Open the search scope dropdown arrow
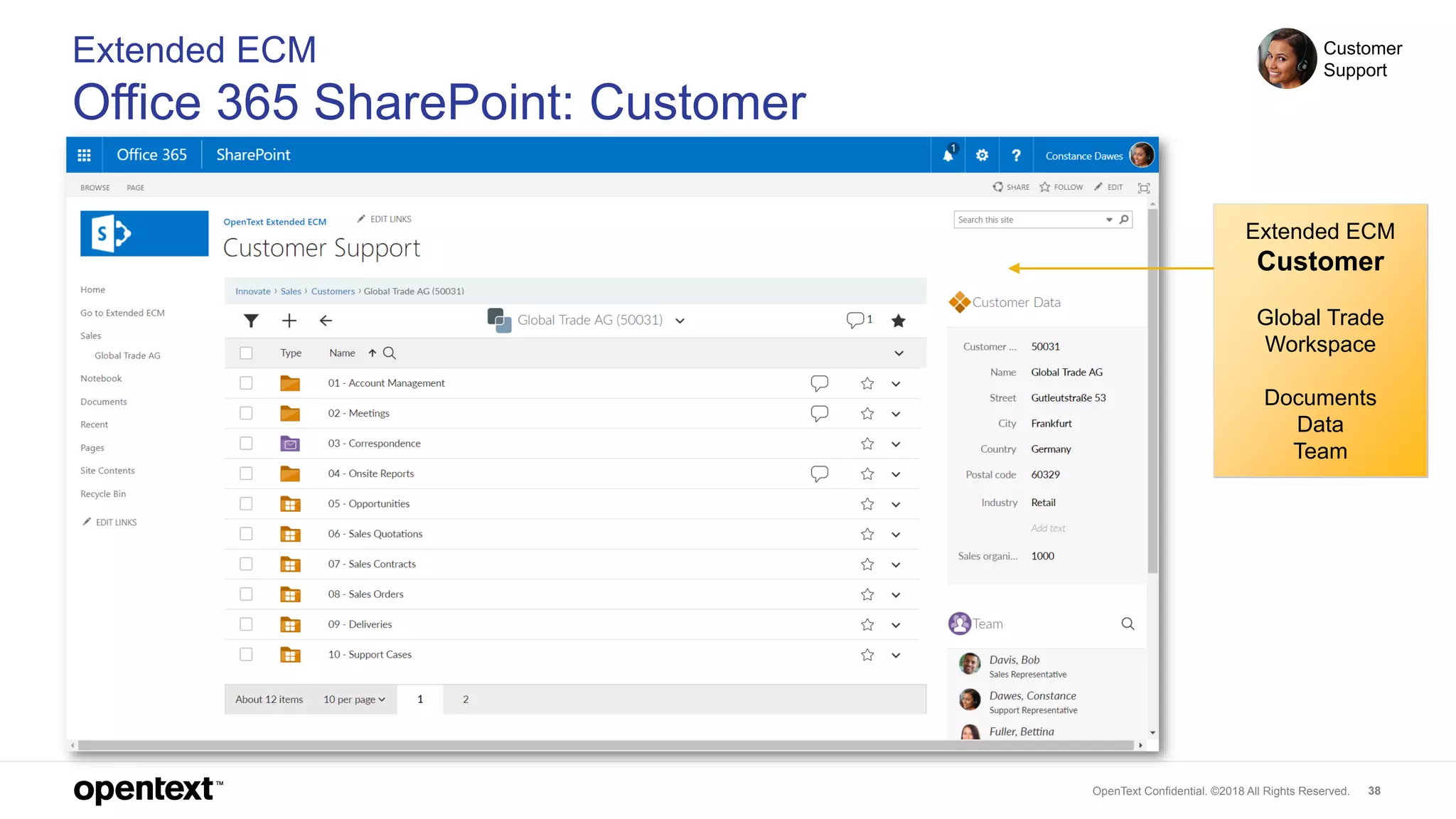The width and height of the screenshot is (1456, 819). 1109,220
